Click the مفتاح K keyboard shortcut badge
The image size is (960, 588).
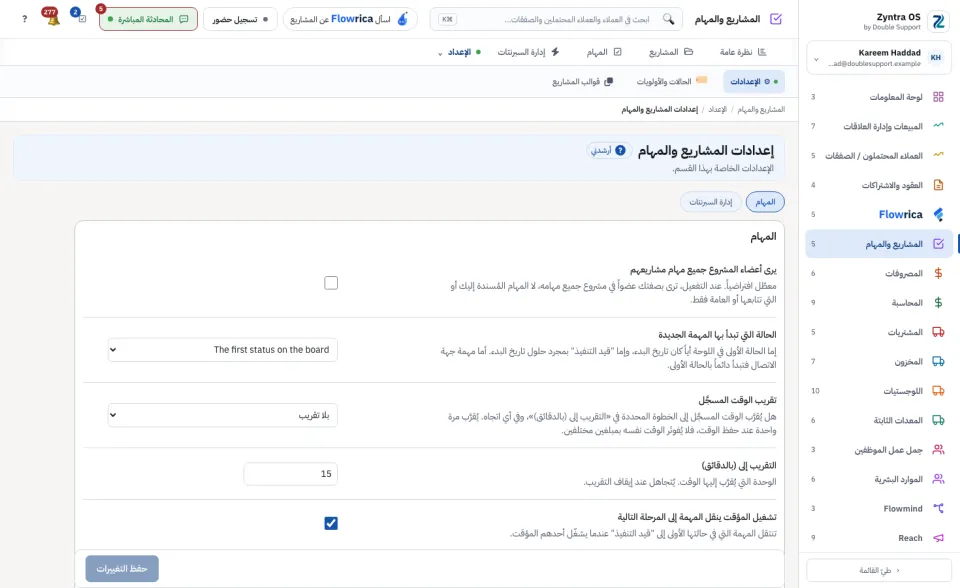point(448,19)
